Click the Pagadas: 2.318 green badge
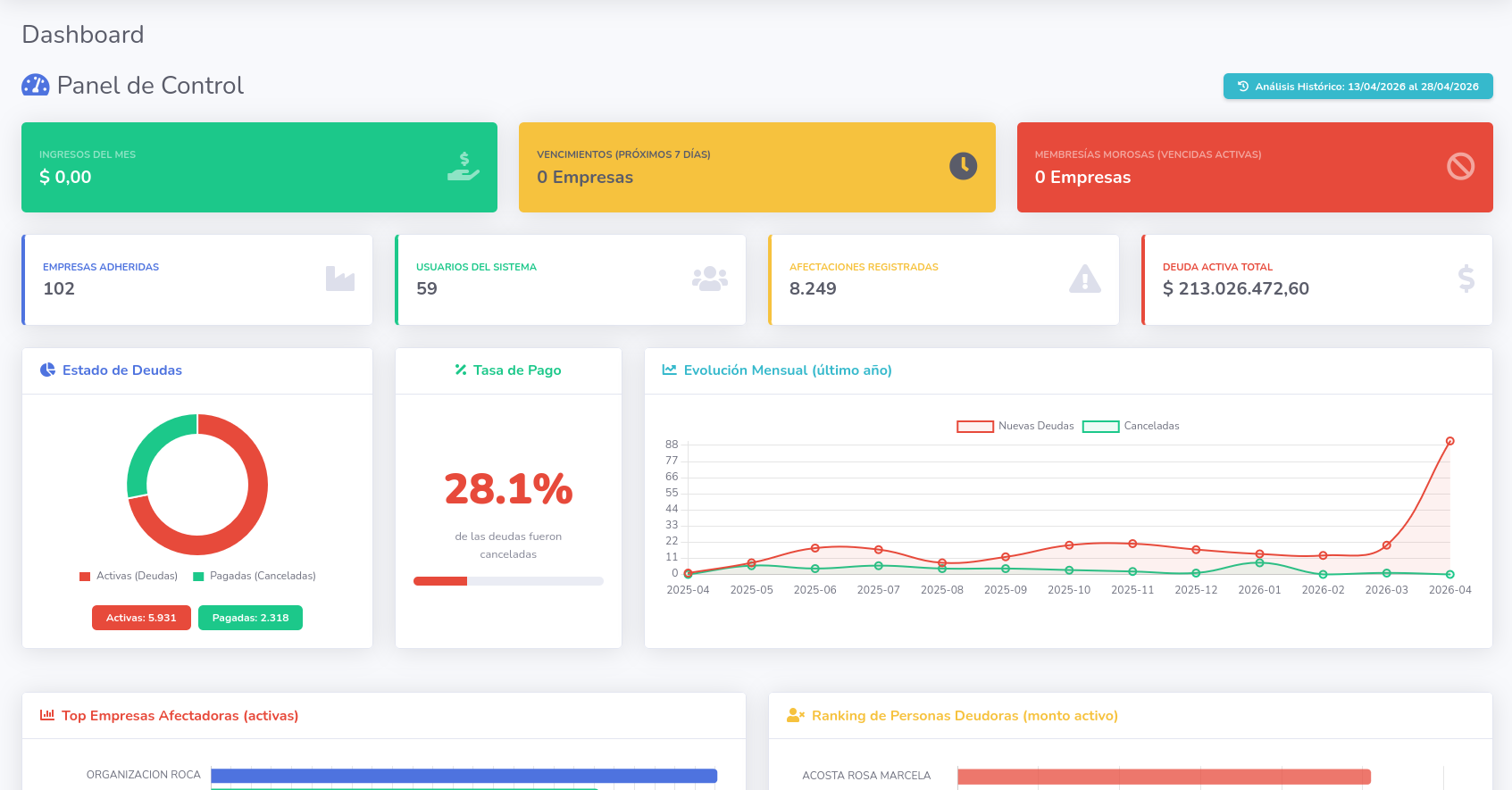 (250, 618)
